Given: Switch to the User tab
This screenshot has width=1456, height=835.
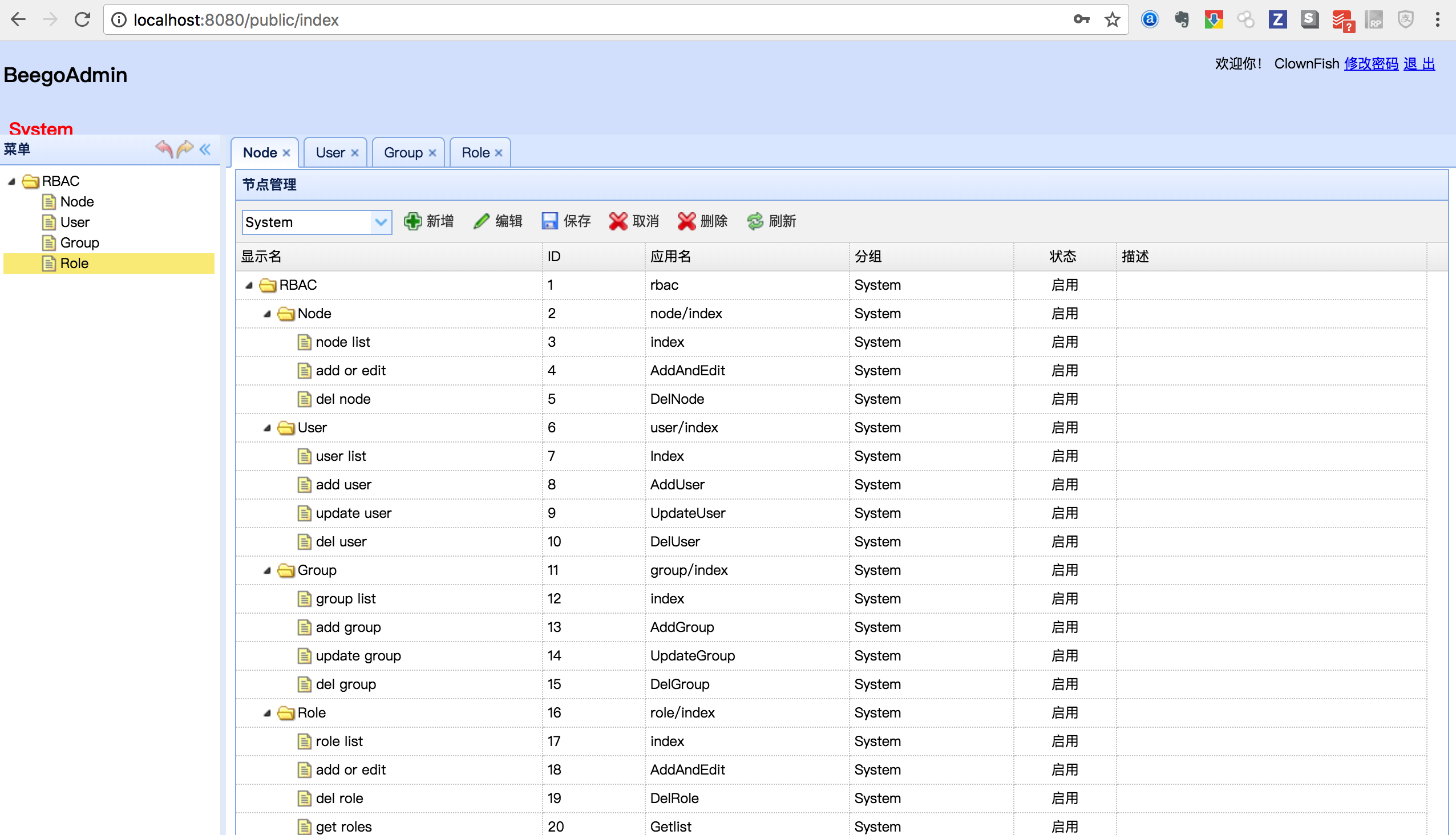Looking at the screenshot, I should pos(330,152).
